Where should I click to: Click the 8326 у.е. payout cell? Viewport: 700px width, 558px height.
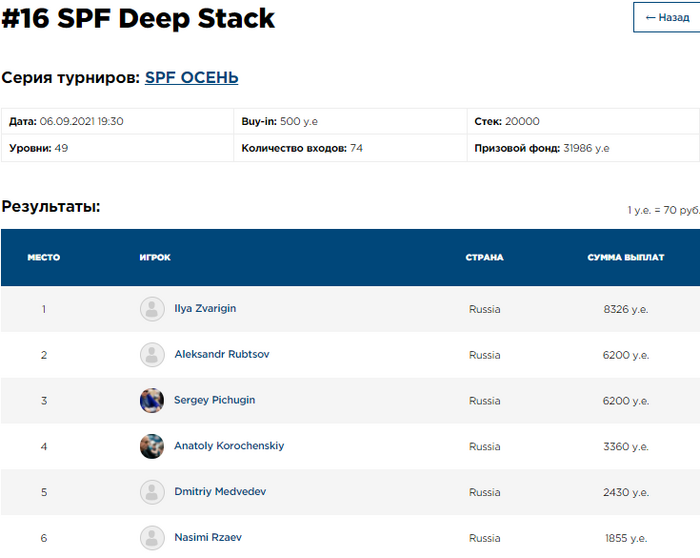coord(626,309)
